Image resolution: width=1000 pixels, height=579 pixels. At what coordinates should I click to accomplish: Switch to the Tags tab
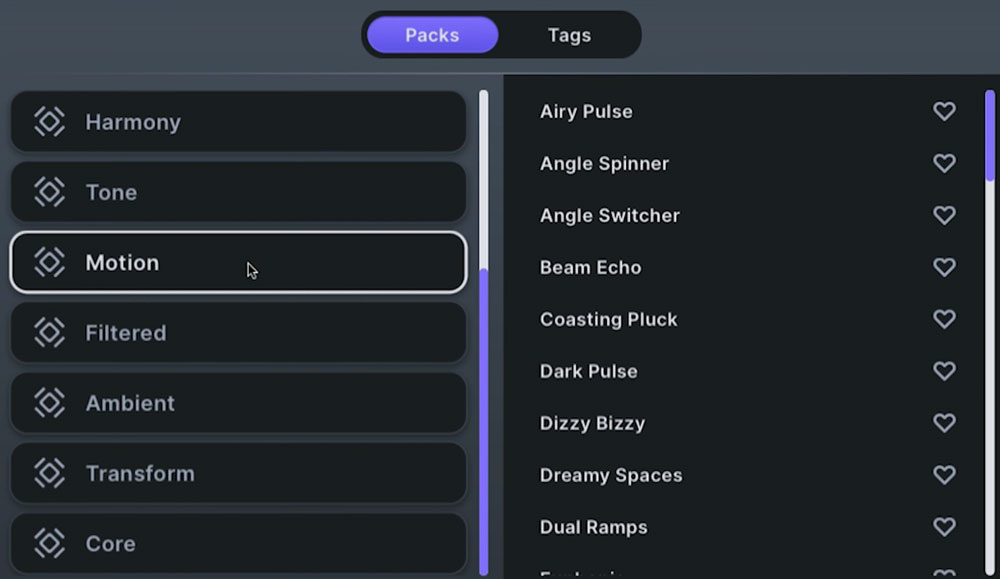pos(569,35)
